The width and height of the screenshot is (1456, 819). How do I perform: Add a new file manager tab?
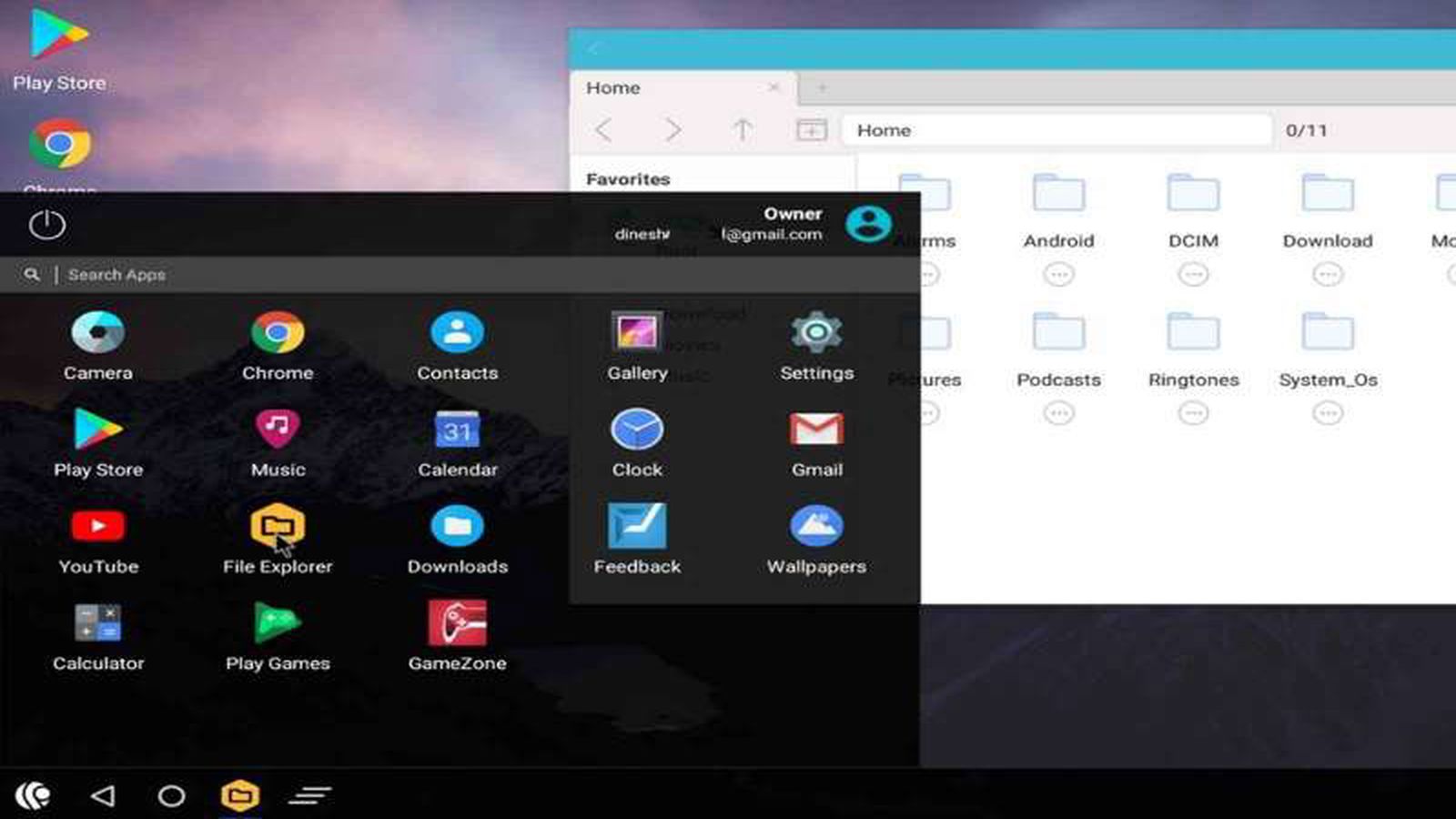[x=822, y=88]
